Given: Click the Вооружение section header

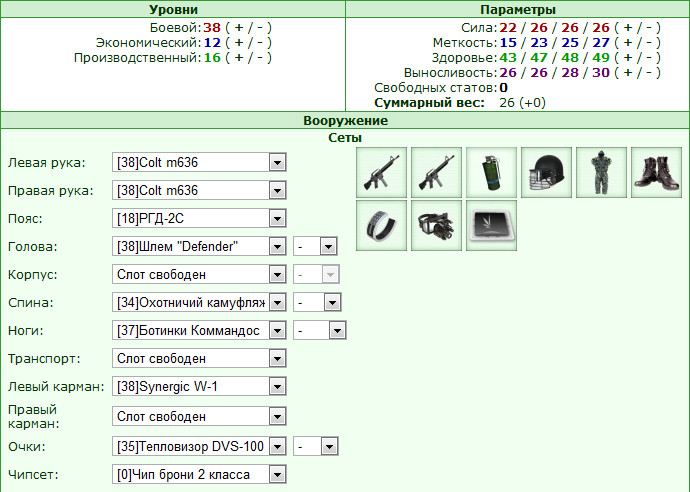Looking at the screenshot, I should [x=345, y=121].
